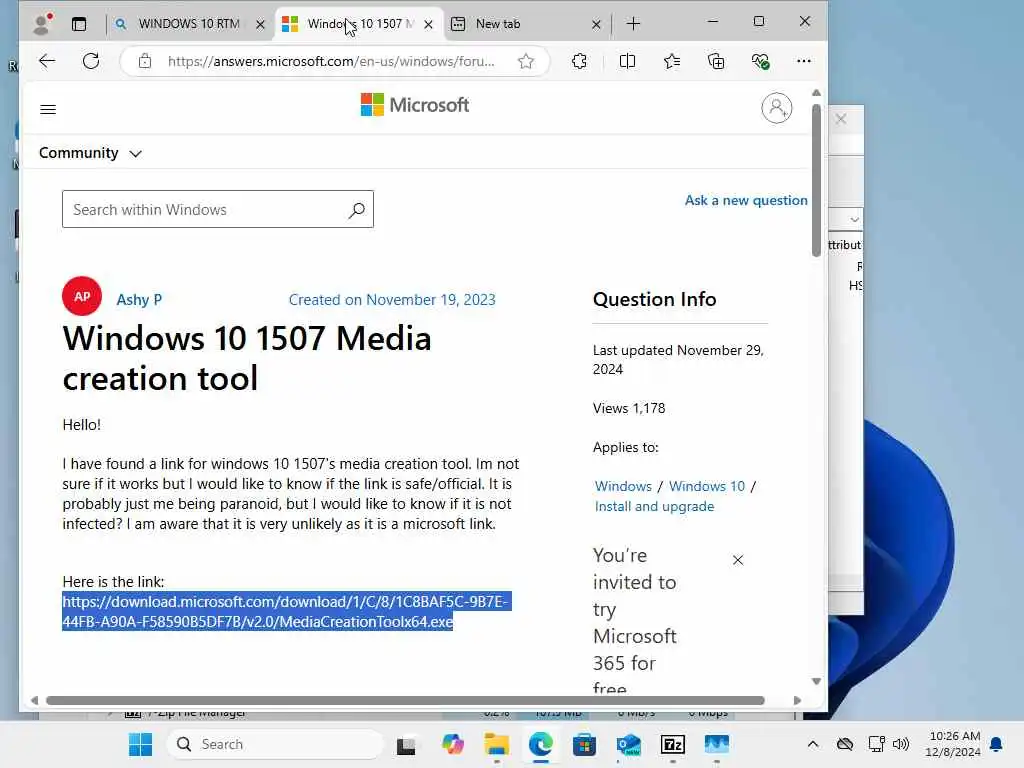Screen dimensions: 1024x768
Task: Click the scroll down arrow of the page
Action: (816, 681)
